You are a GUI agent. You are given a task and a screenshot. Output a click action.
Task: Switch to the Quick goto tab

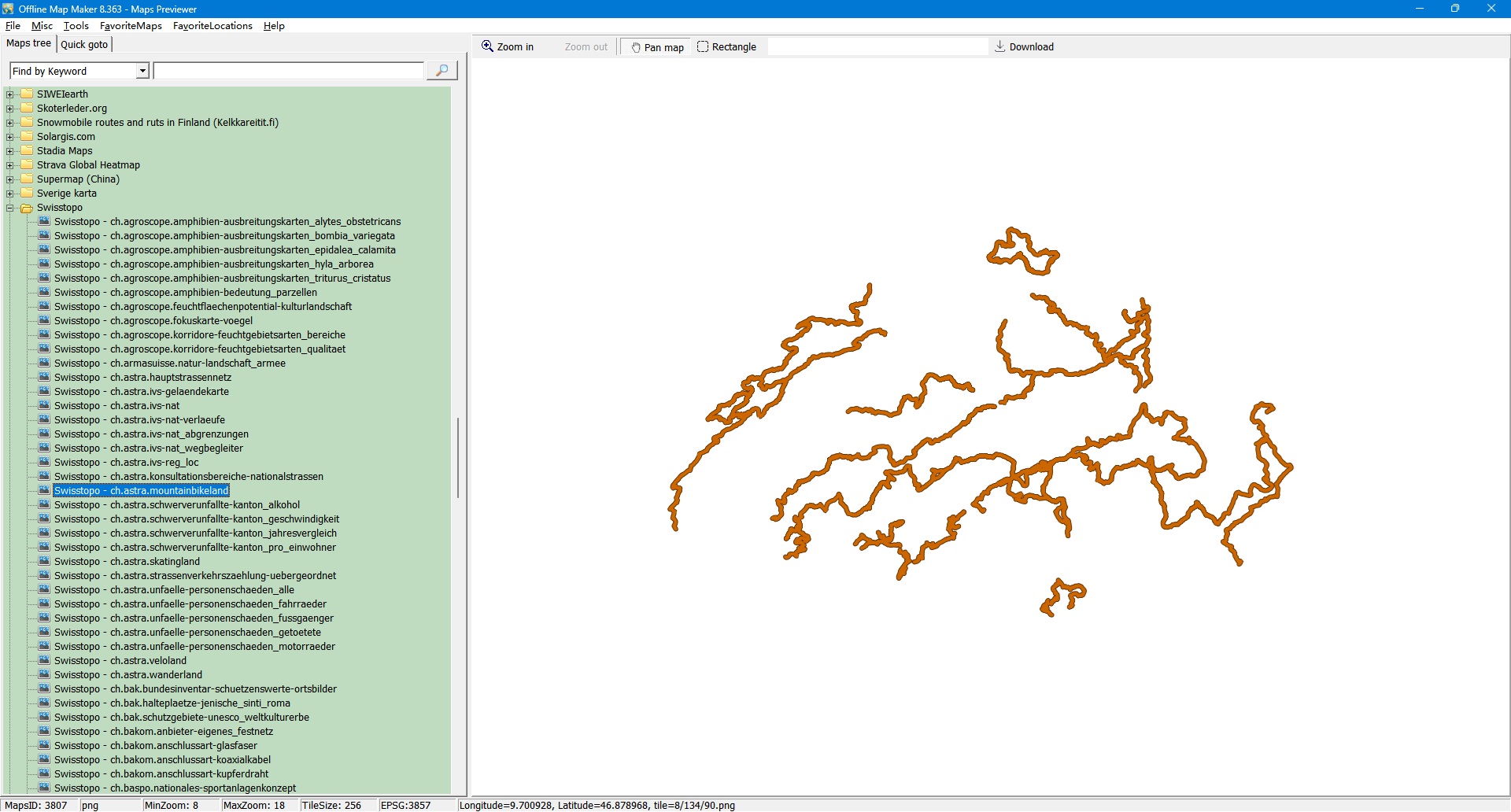[x=84, y=44]
